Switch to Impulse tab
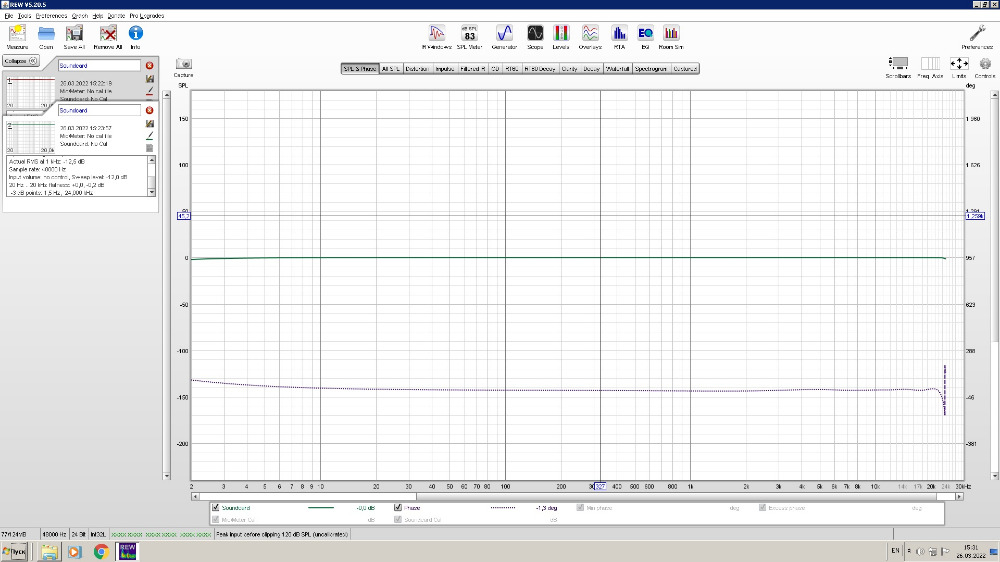The image size is (1000, 562). point(445,69)
